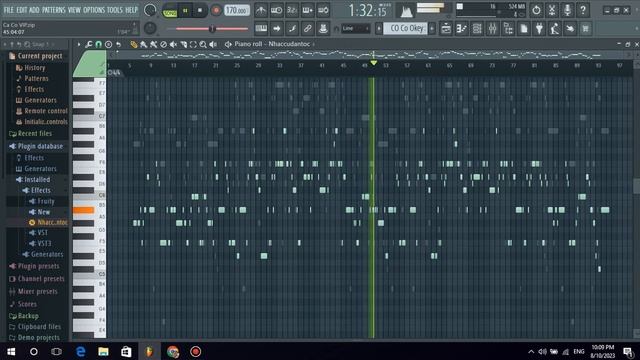Select the Draw pencil tool in piano roll

point(134,44)
